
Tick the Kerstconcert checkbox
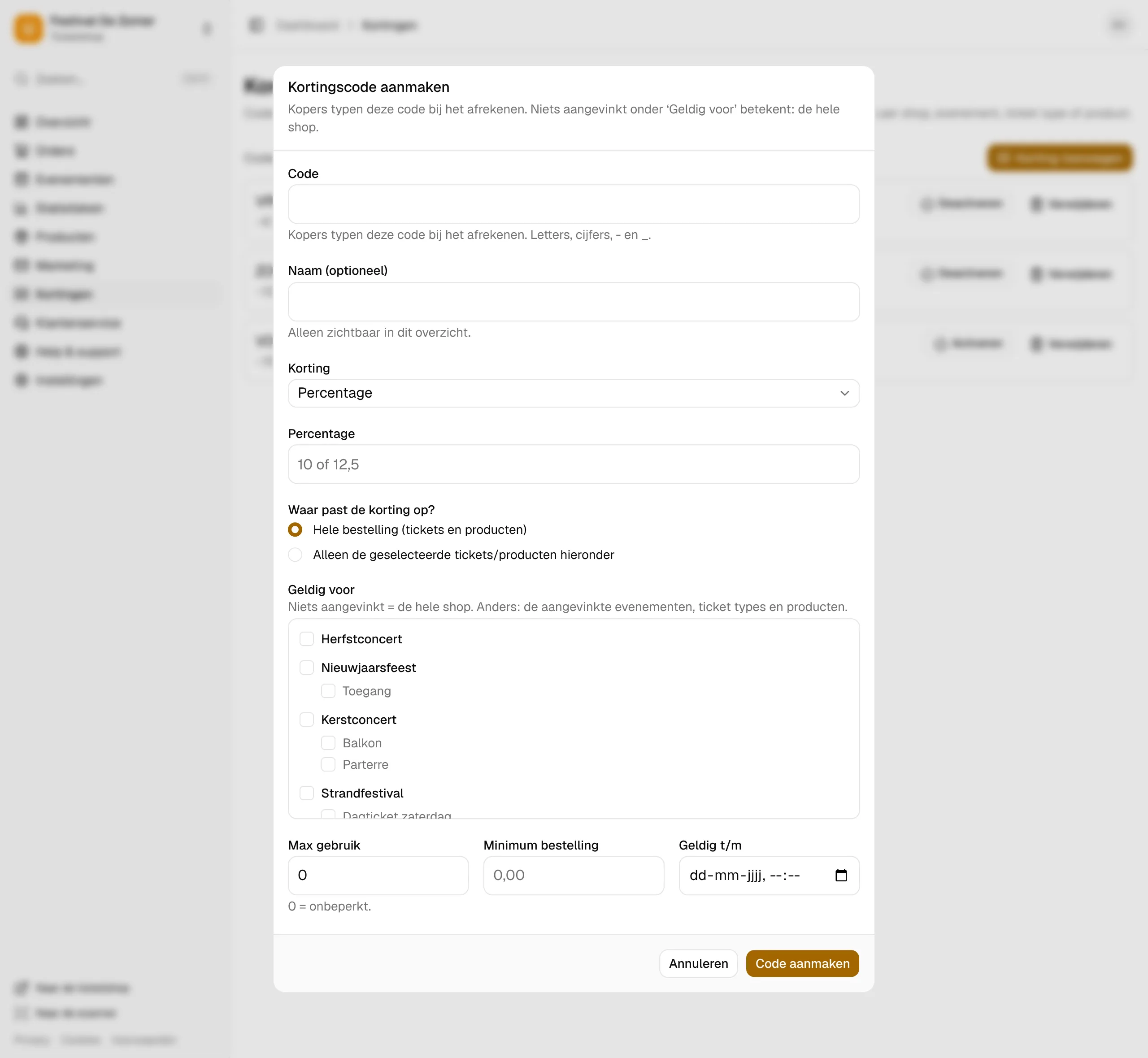[307, 720]
